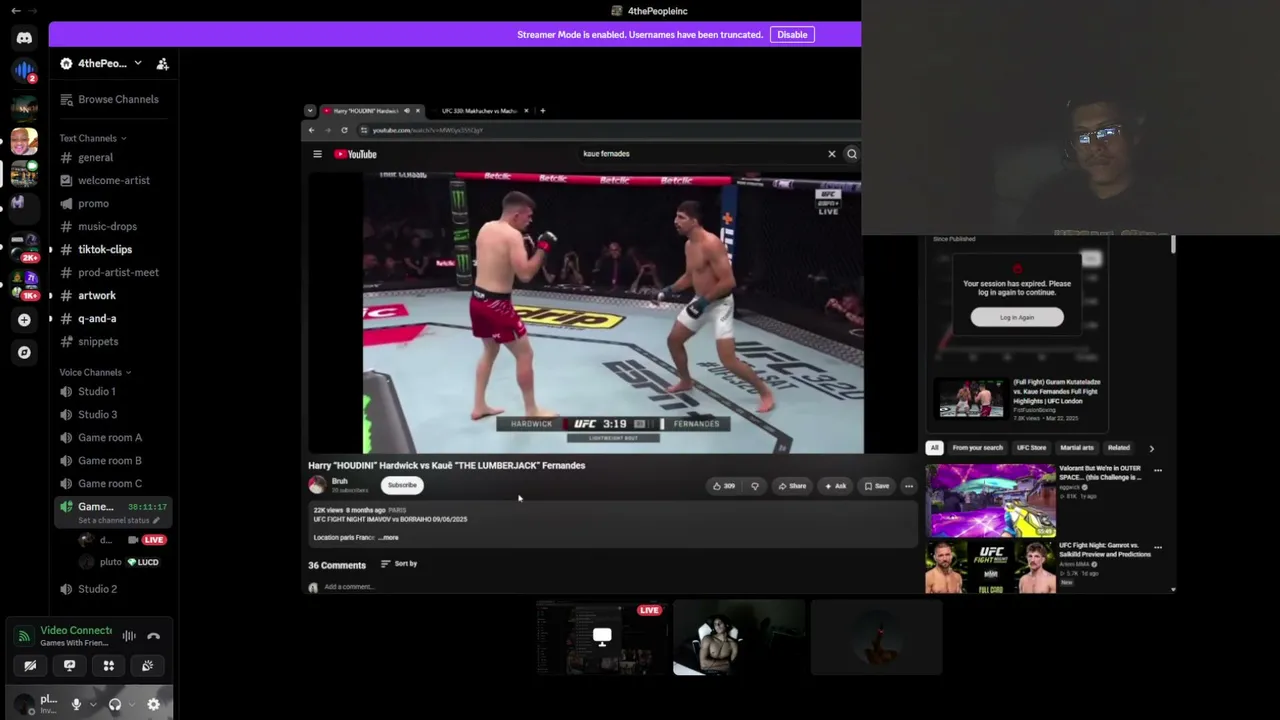Viewport: 1280px width, 720px height.
Task: Click the Add a Server plus icon
Action: (24, 320)
